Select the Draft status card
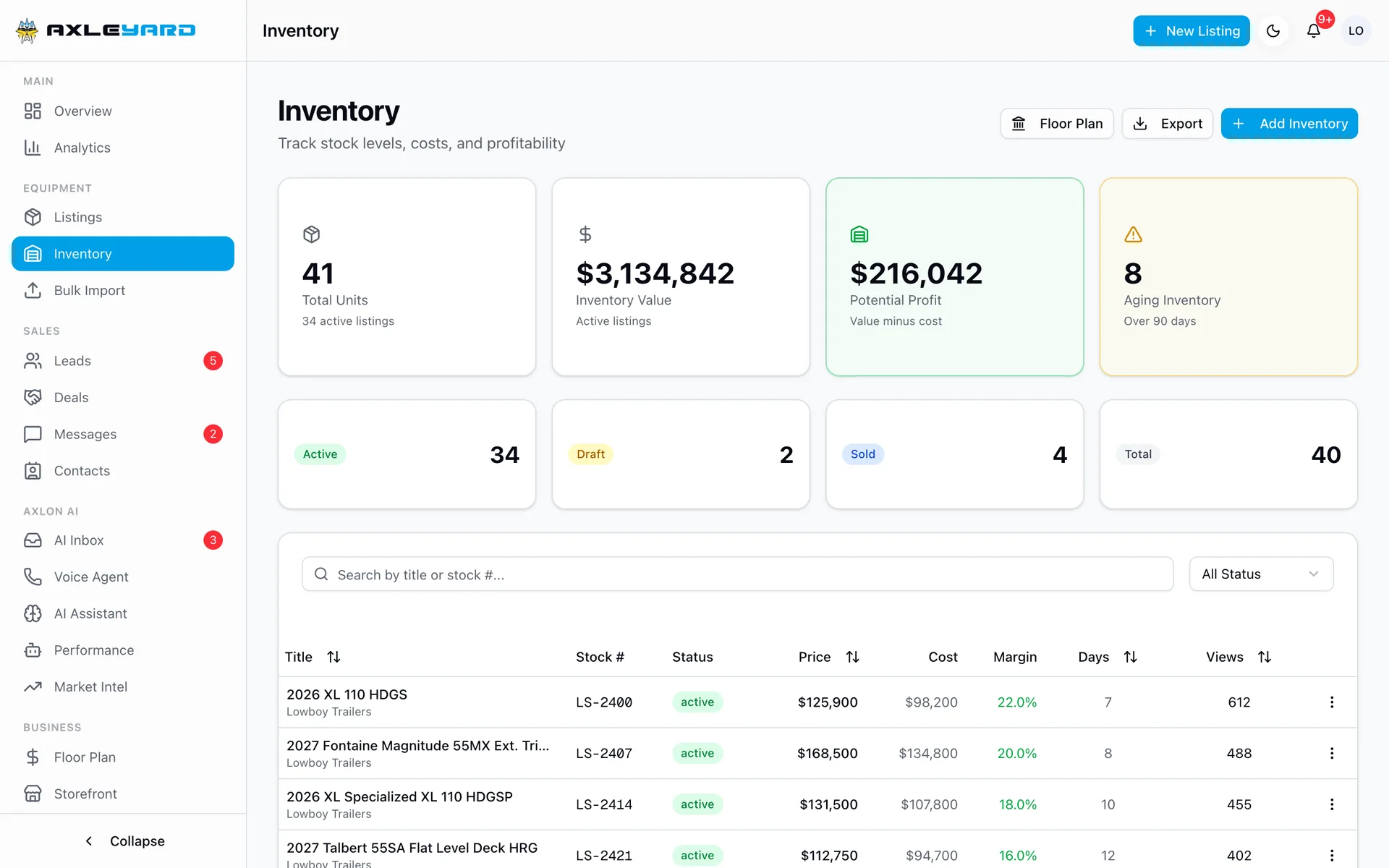Screen dimensions: 1389x868 [681, 454]
